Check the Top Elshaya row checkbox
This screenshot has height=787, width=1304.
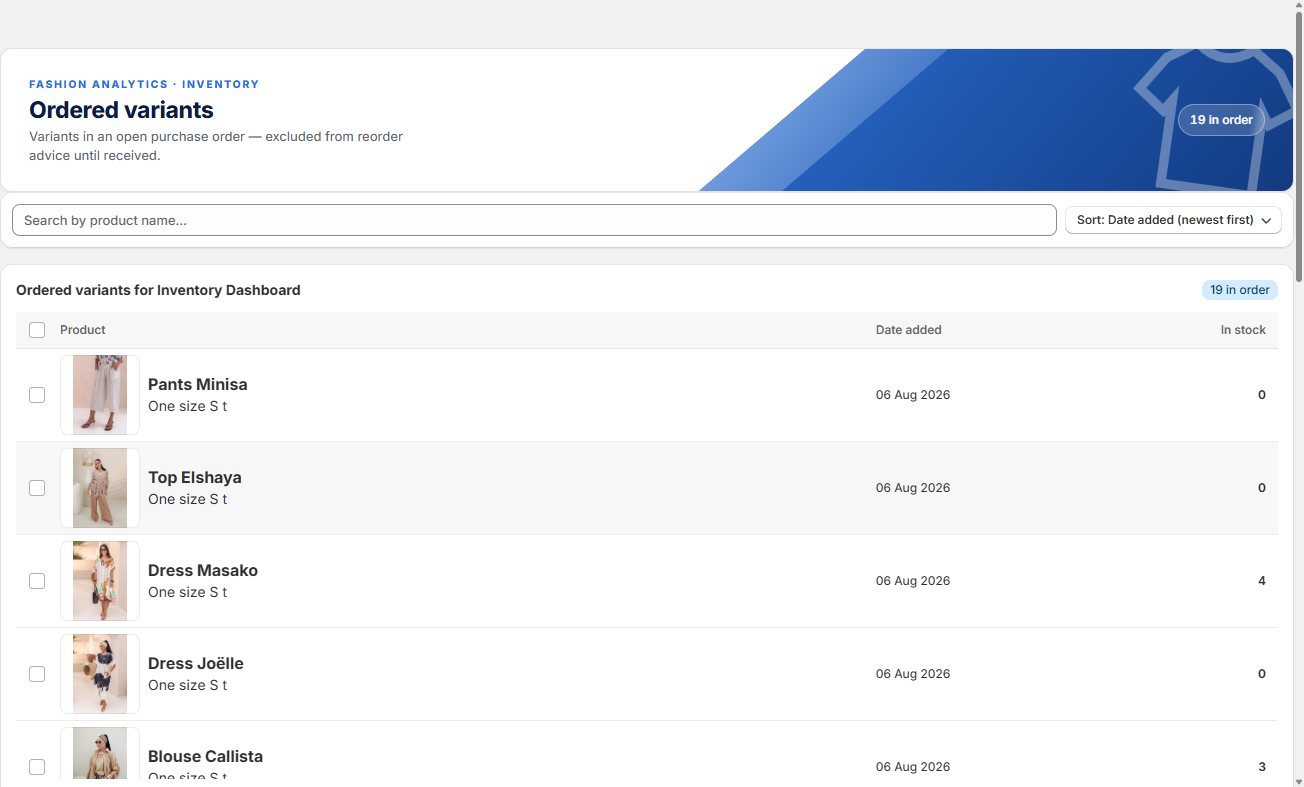click(37, 488)
